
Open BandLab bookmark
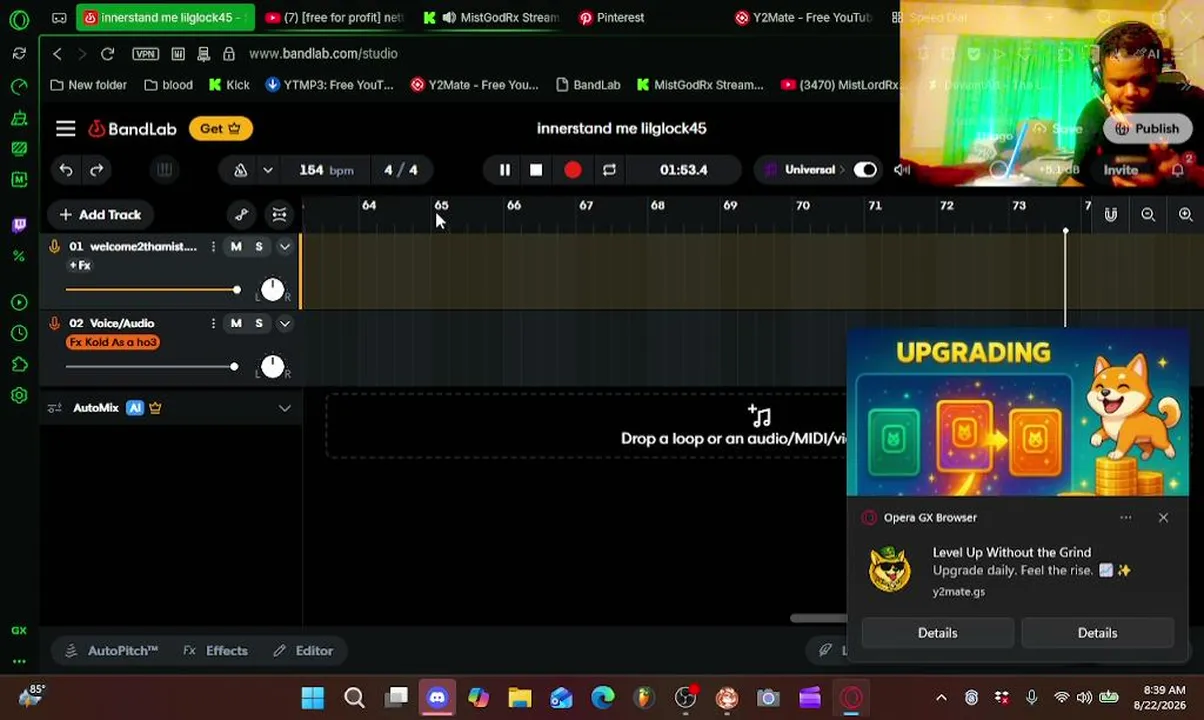click(587, 85)
